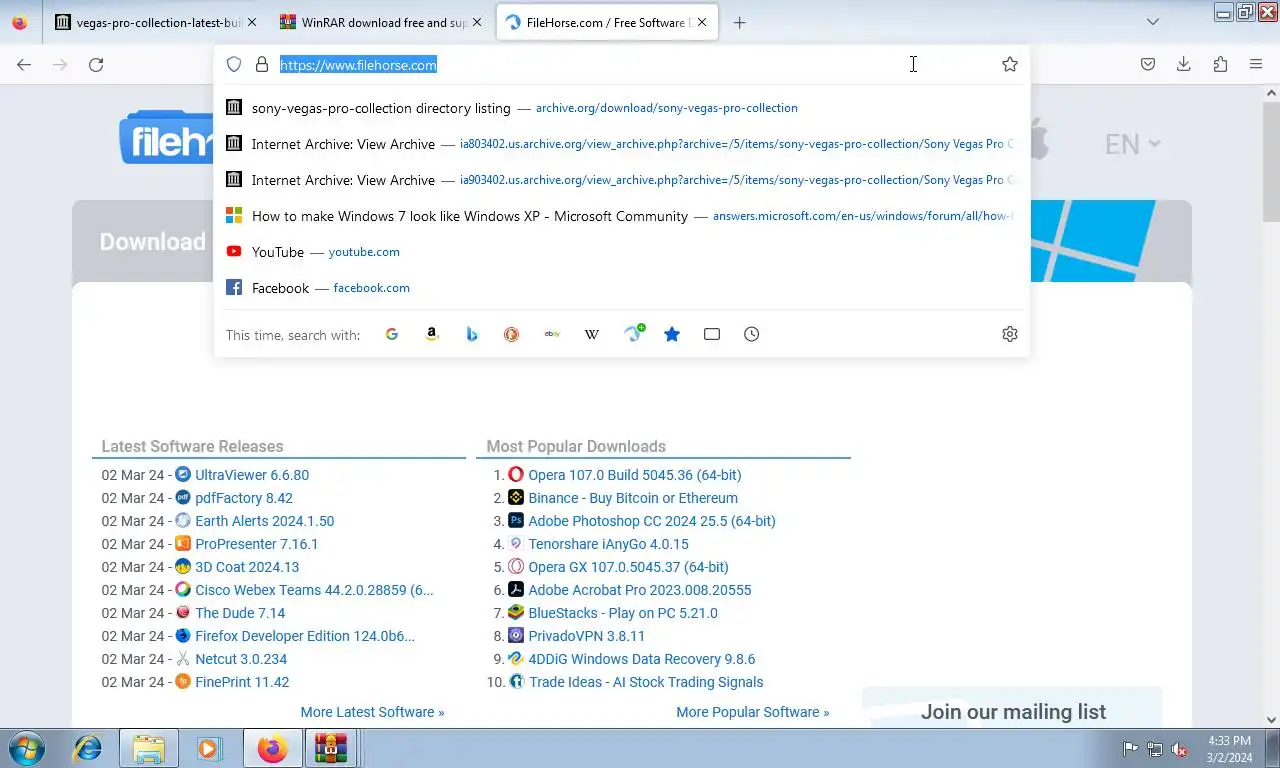Open Firefox application hamburger menu
1280x768 pixels.
[x=1256, y=64]
